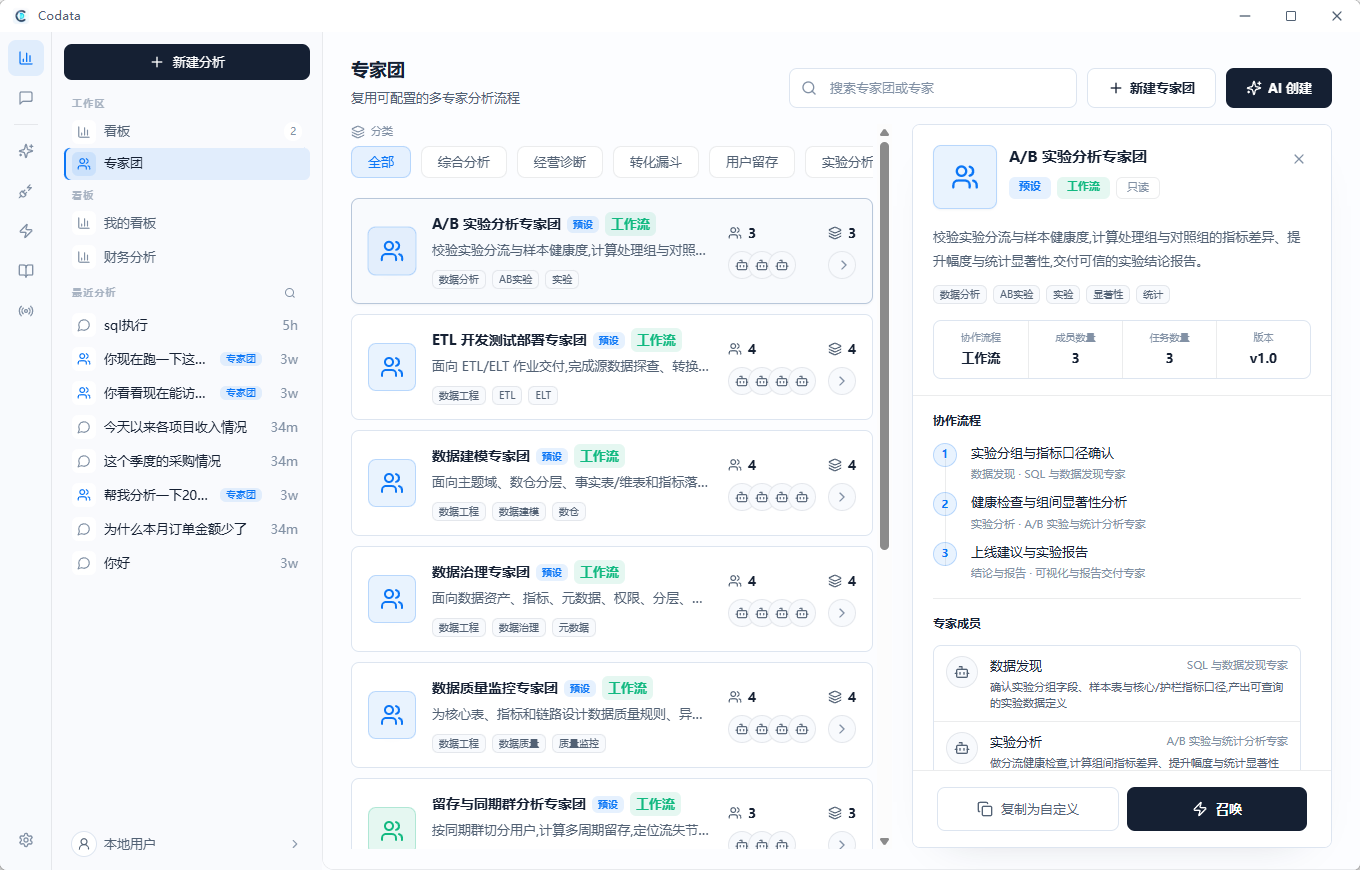Expand 本地用户 menu chevron
Screen dimensions: 1360x870
point(295,844)
